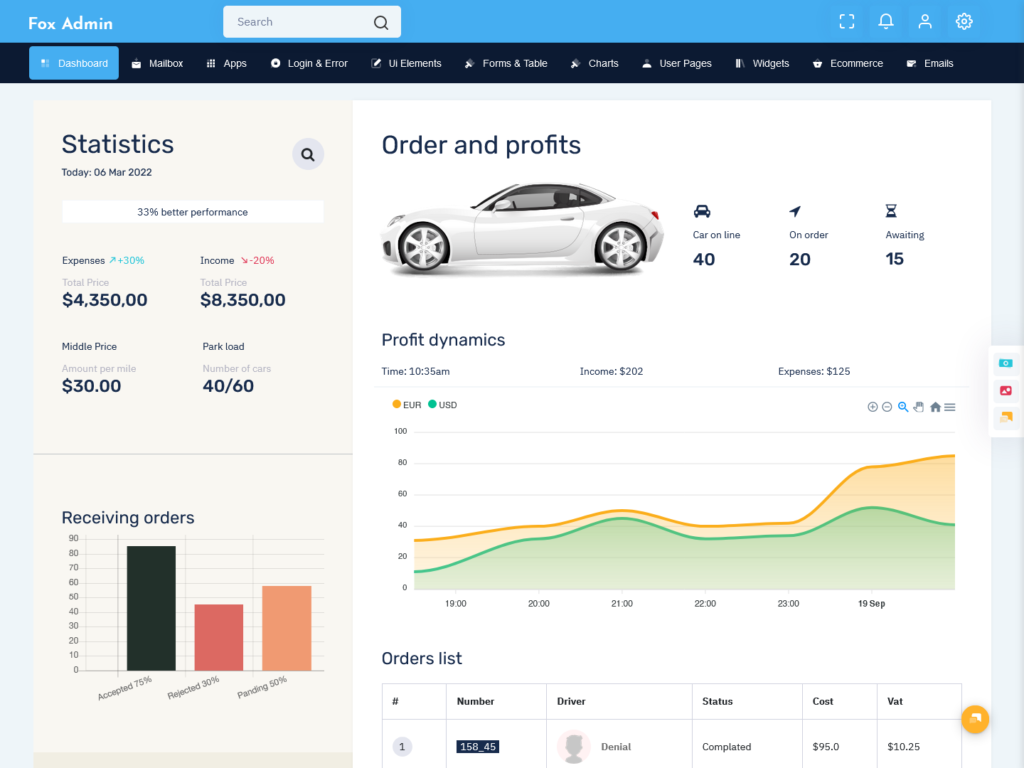
Task: Switch to the Mailbox tab
Action: click(156, 62)
